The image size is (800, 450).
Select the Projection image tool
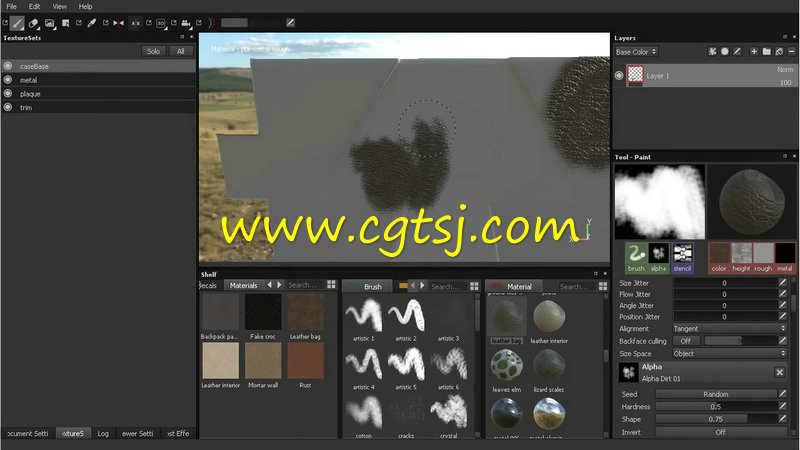(x=49, y=23)
